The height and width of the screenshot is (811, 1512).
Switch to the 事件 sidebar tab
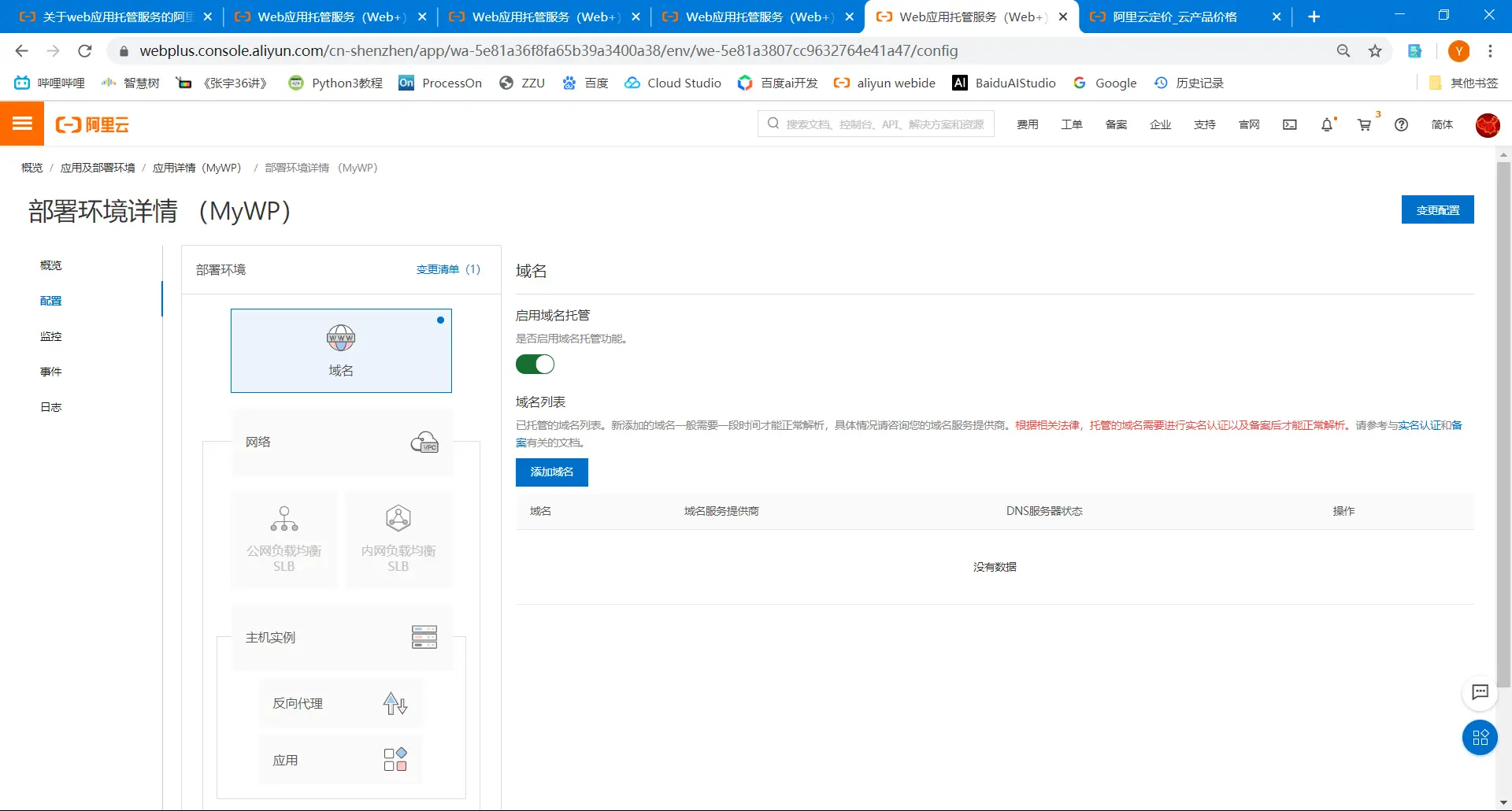[x=51, y=372]
